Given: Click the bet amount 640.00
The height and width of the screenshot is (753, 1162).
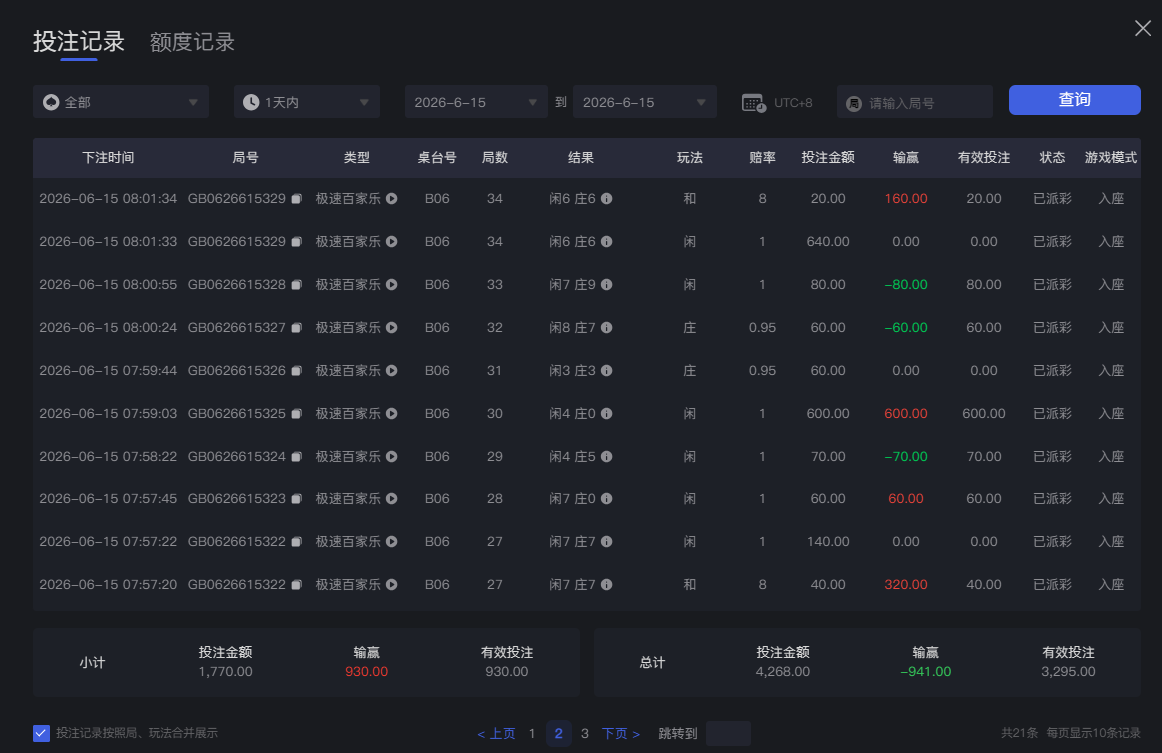Looking at the screenshot, I should pyautogui.click(x=828, y=242).
